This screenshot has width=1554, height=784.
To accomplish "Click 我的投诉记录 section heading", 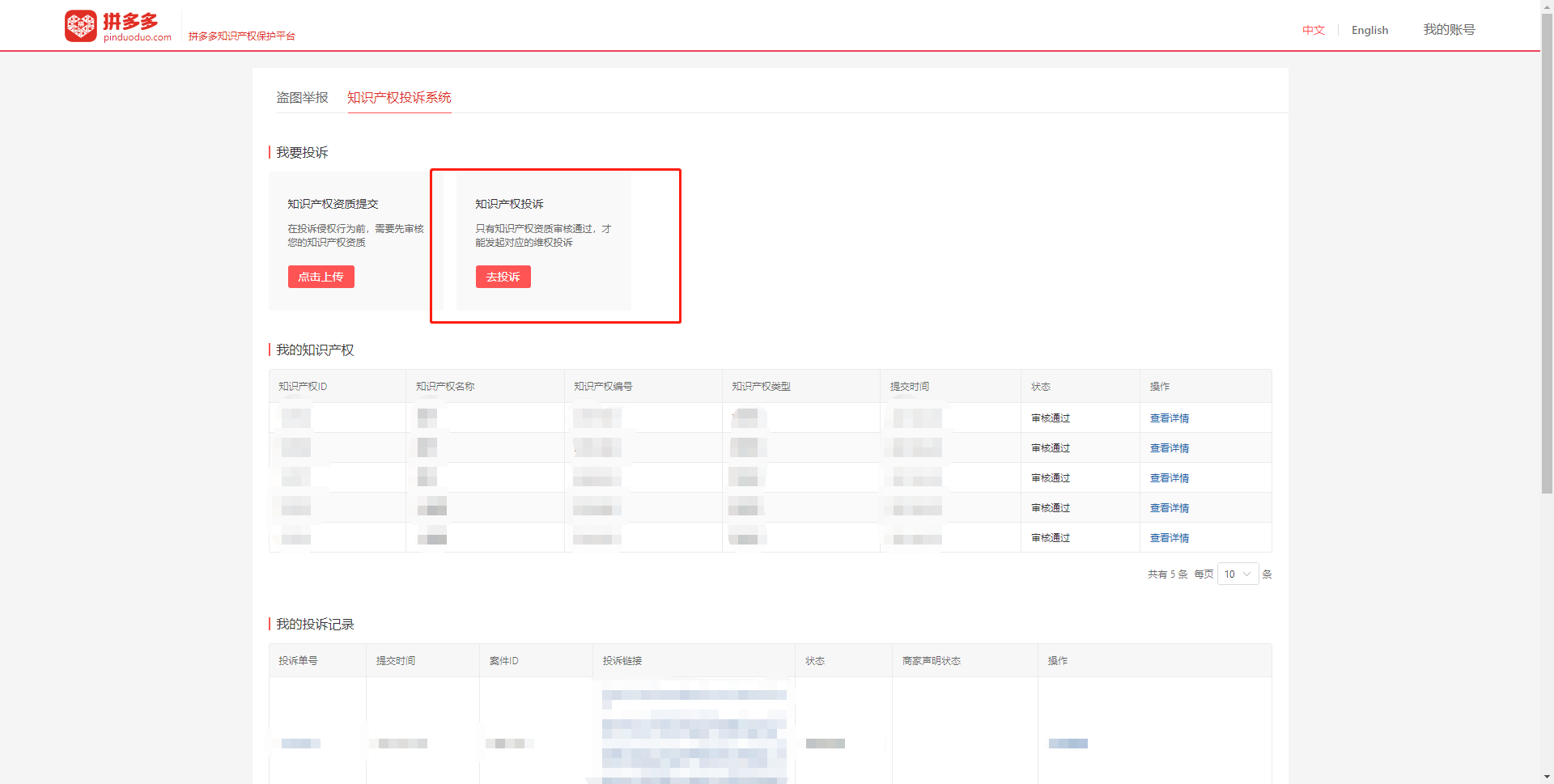I will 315,624.
